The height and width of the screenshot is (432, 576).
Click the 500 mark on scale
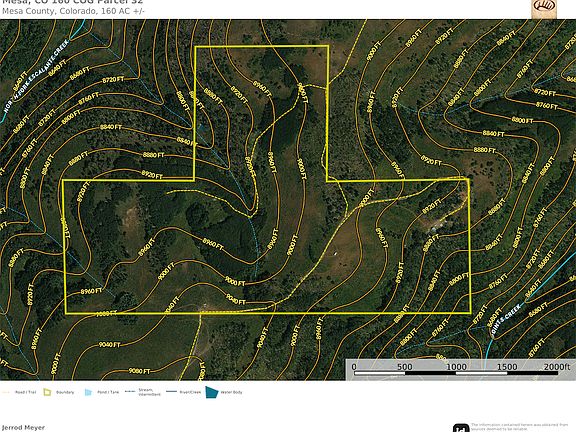pos(404,366)
